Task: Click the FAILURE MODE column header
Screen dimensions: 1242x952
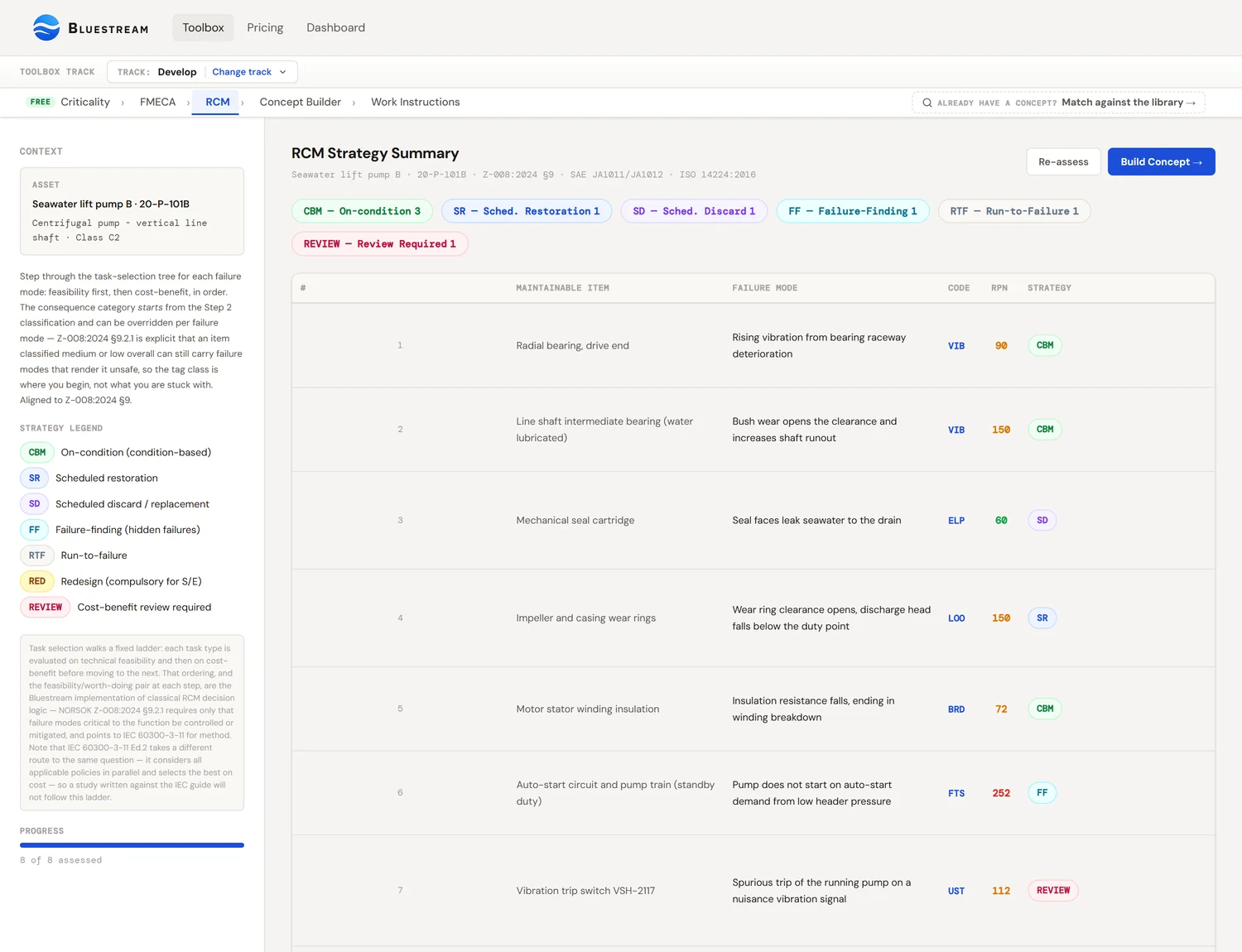Action: pos(764,288)
